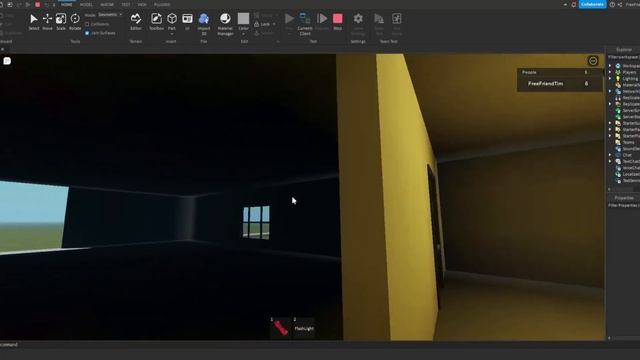Select the red tool in hotbar slot 1
640x360 pixels.
click(280, 328)
